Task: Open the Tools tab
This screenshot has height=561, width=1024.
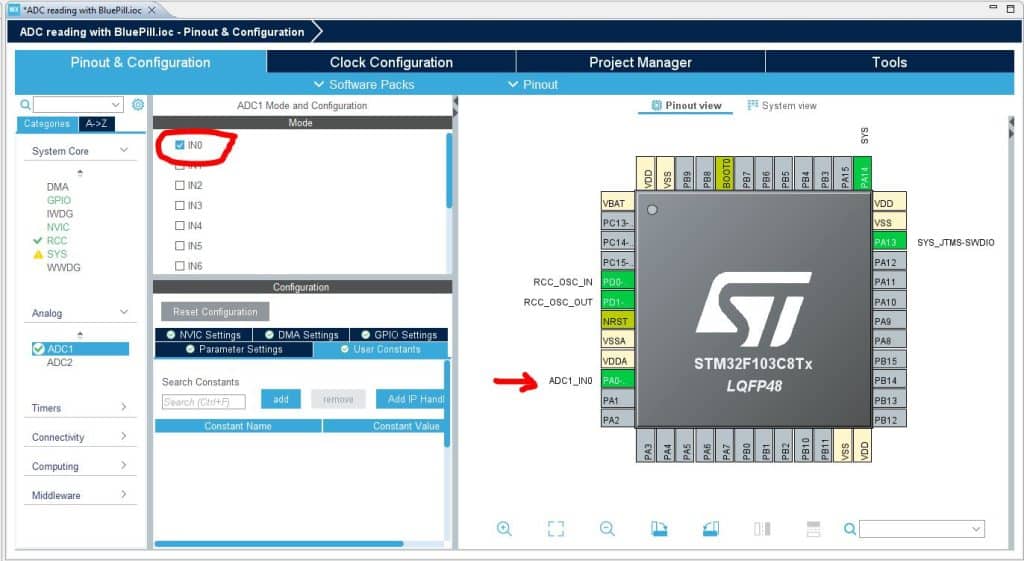Action: click(x=889, y=62)
